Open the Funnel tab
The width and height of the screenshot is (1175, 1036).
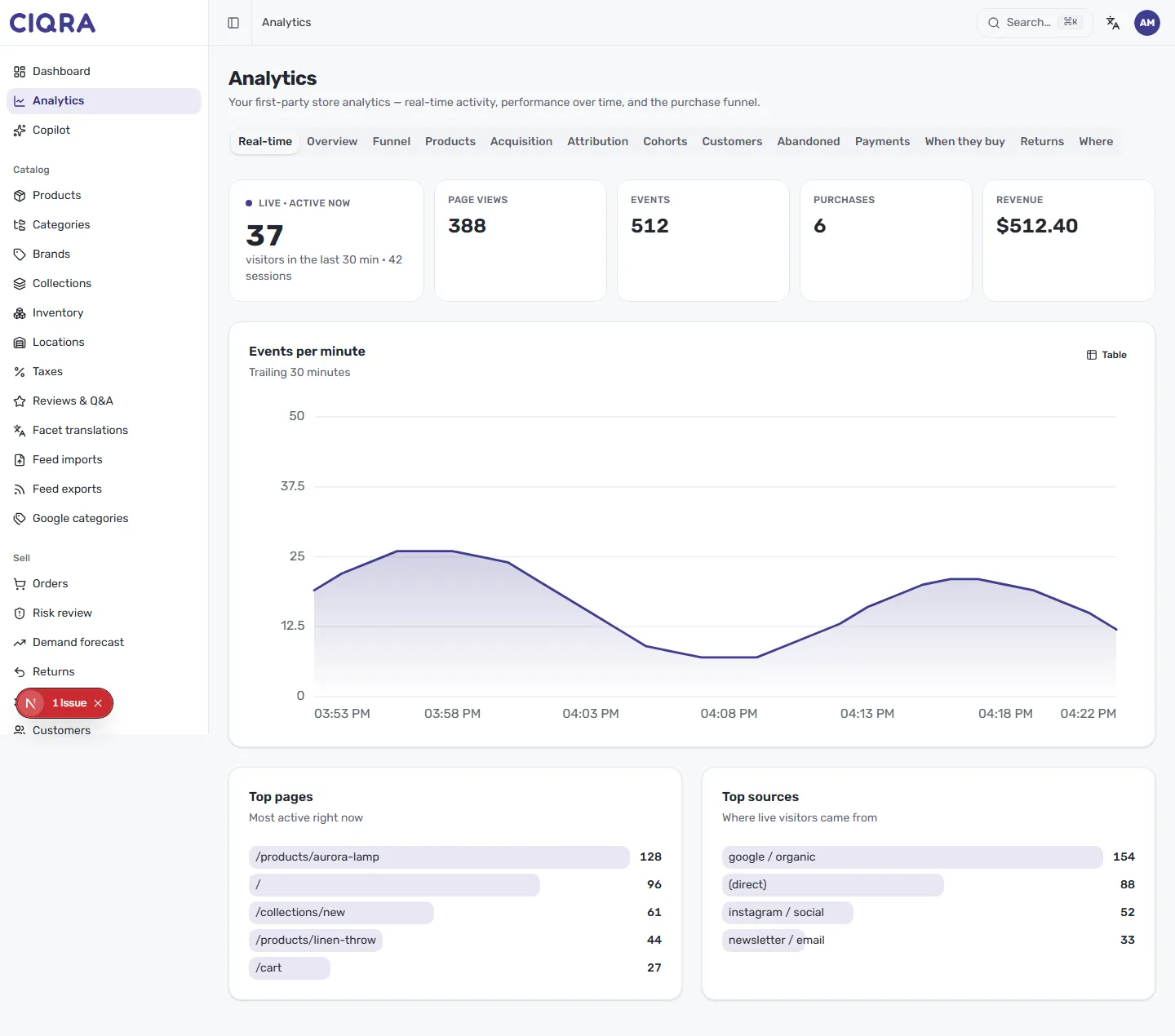pyautogui.click(x=392, y=142)
